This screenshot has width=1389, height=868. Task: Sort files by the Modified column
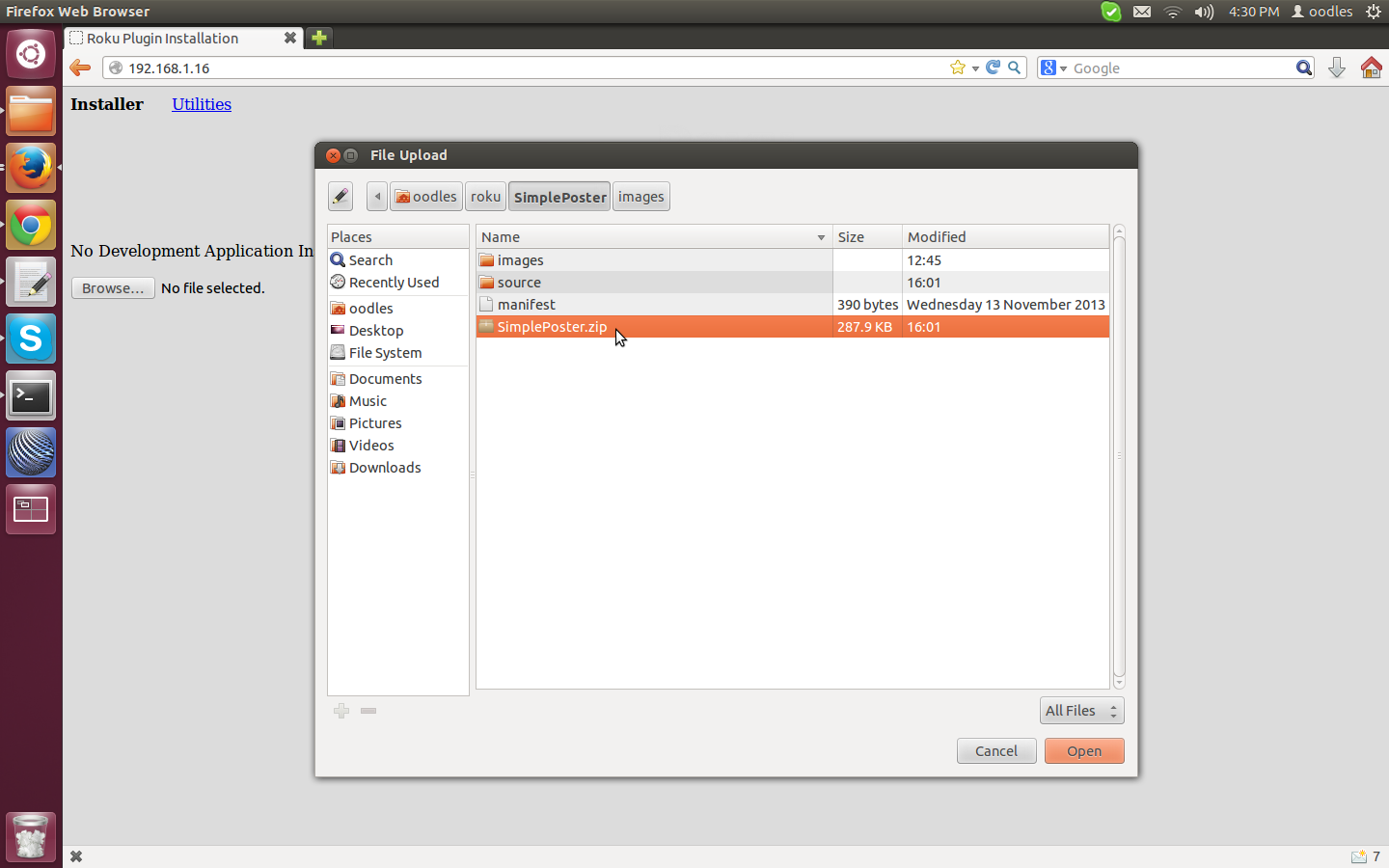1005,237
